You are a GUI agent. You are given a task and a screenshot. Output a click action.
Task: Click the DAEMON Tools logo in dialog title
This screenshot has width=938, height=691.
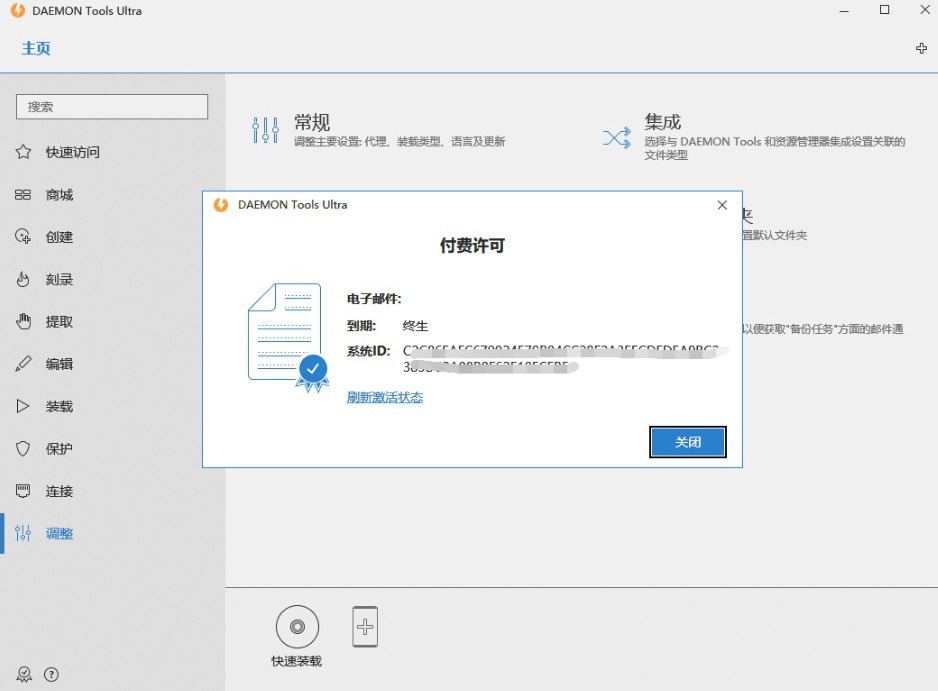pos(221,205)
